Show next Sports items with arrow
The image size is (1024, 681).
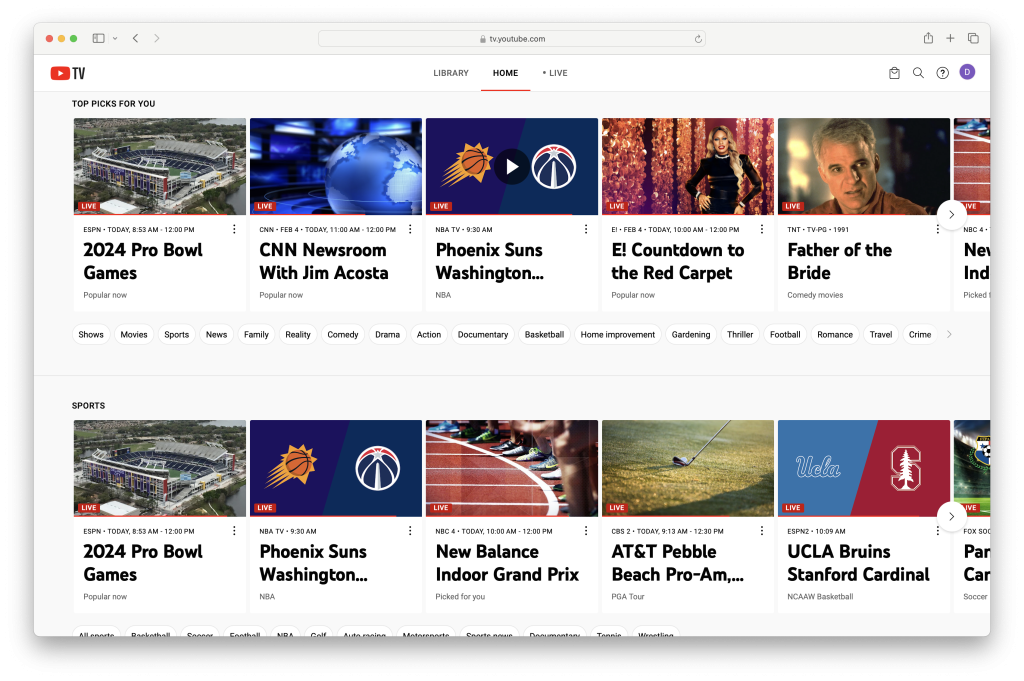tap(952, 516)
